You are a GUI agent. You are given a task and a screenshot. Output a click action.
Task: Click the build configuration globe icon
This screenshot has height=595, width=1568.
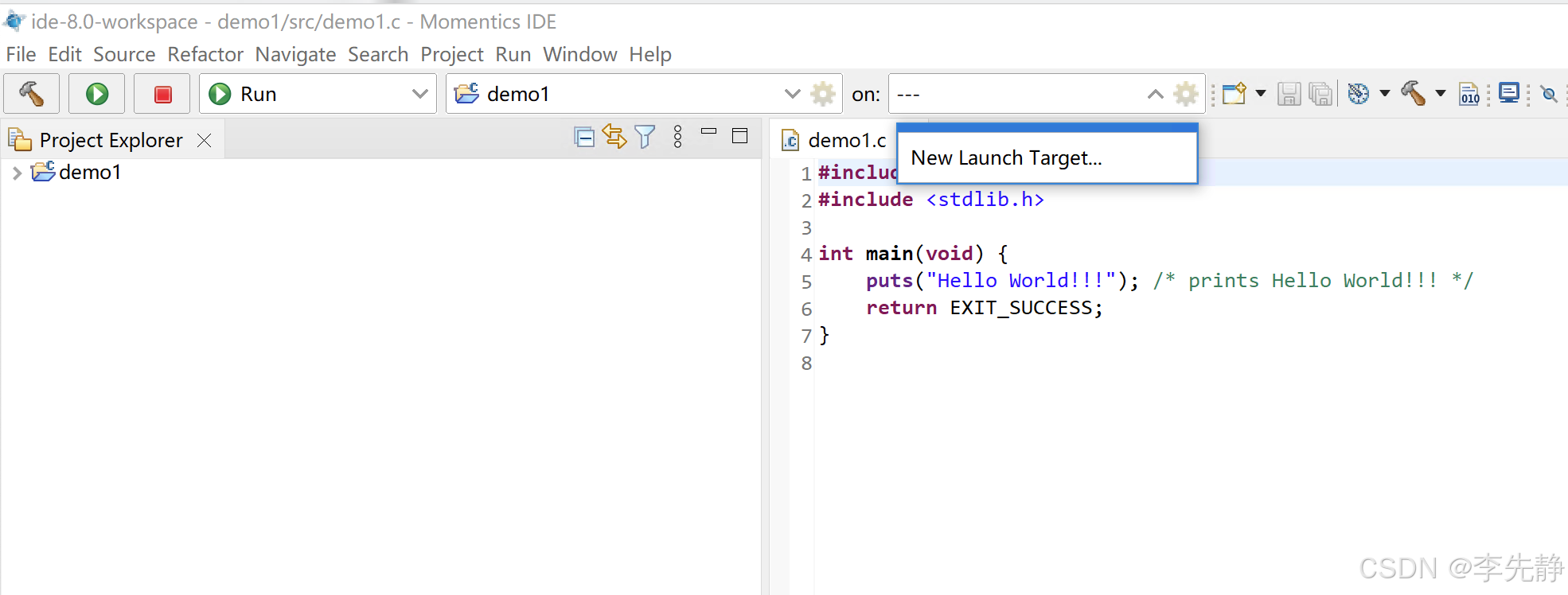tap(1359, 94)
